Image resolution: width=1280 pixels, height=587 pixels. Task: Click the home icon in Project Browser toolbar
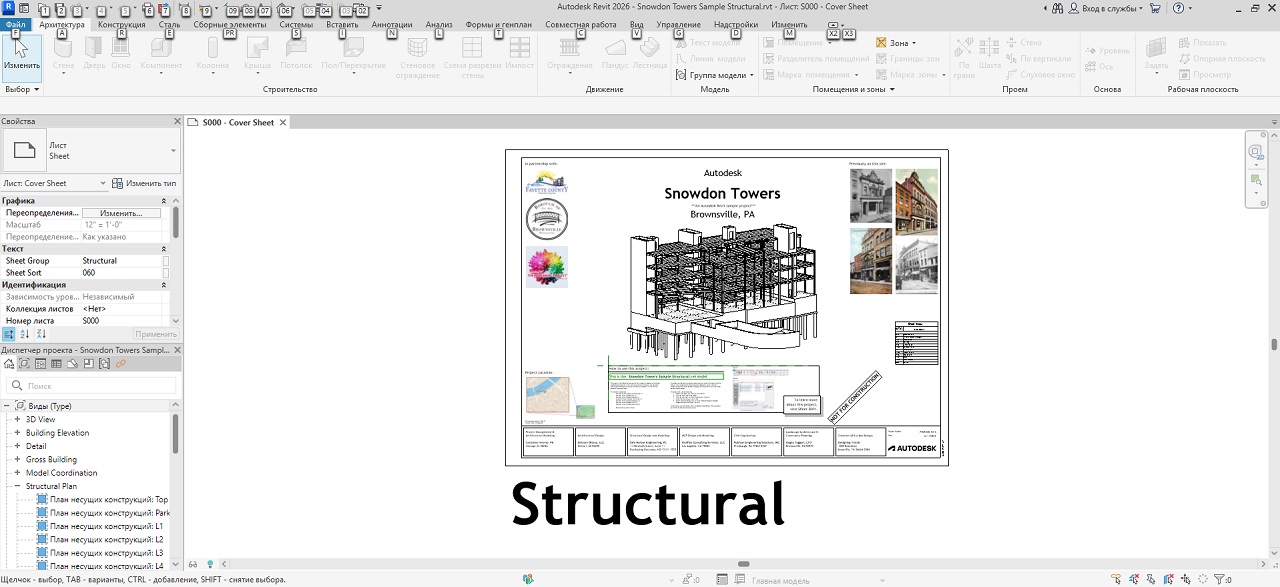[9, 364]
